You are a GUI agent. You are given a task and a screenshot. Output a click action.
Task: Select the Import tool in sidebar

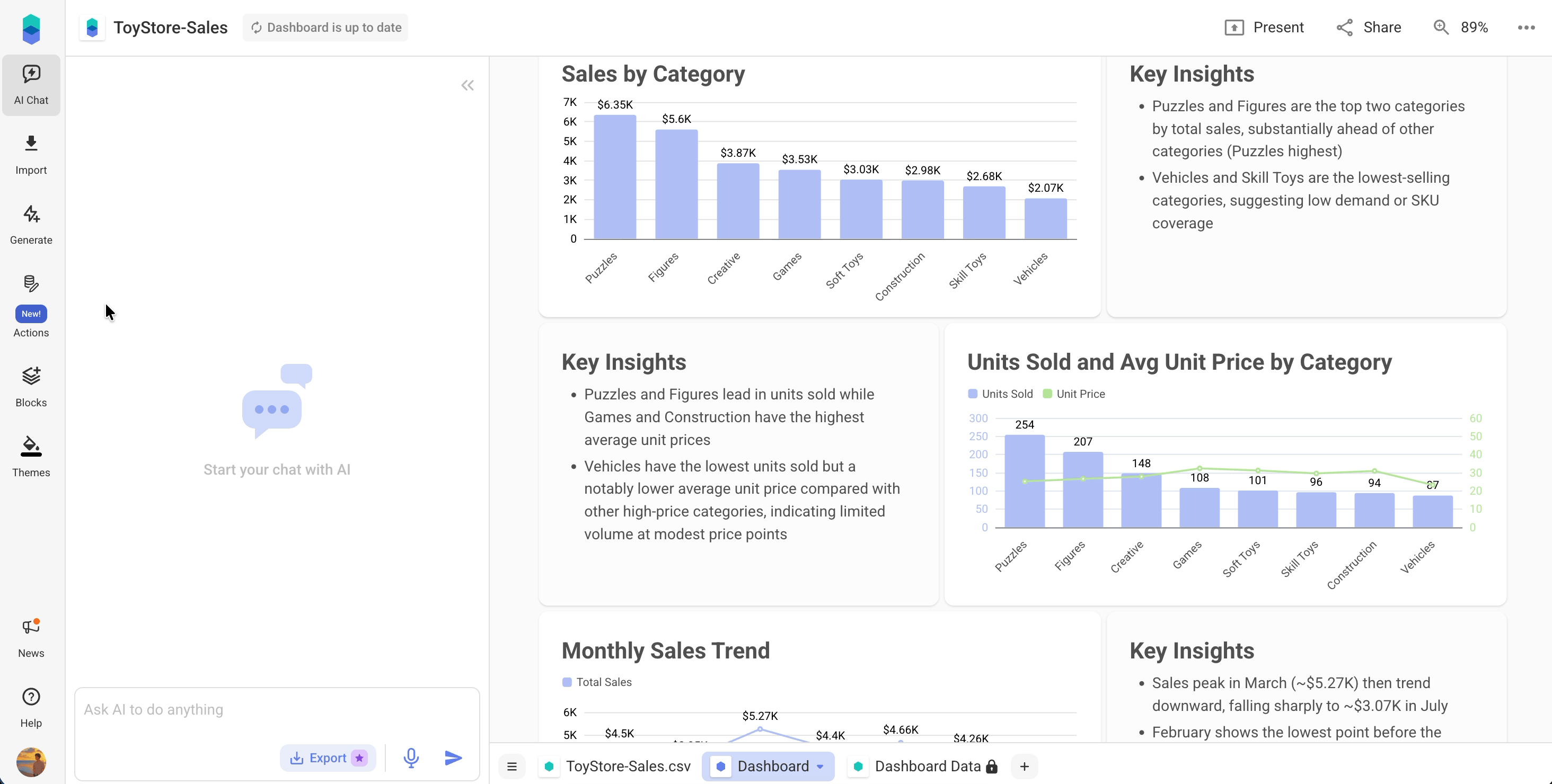[x=31, y=155]
